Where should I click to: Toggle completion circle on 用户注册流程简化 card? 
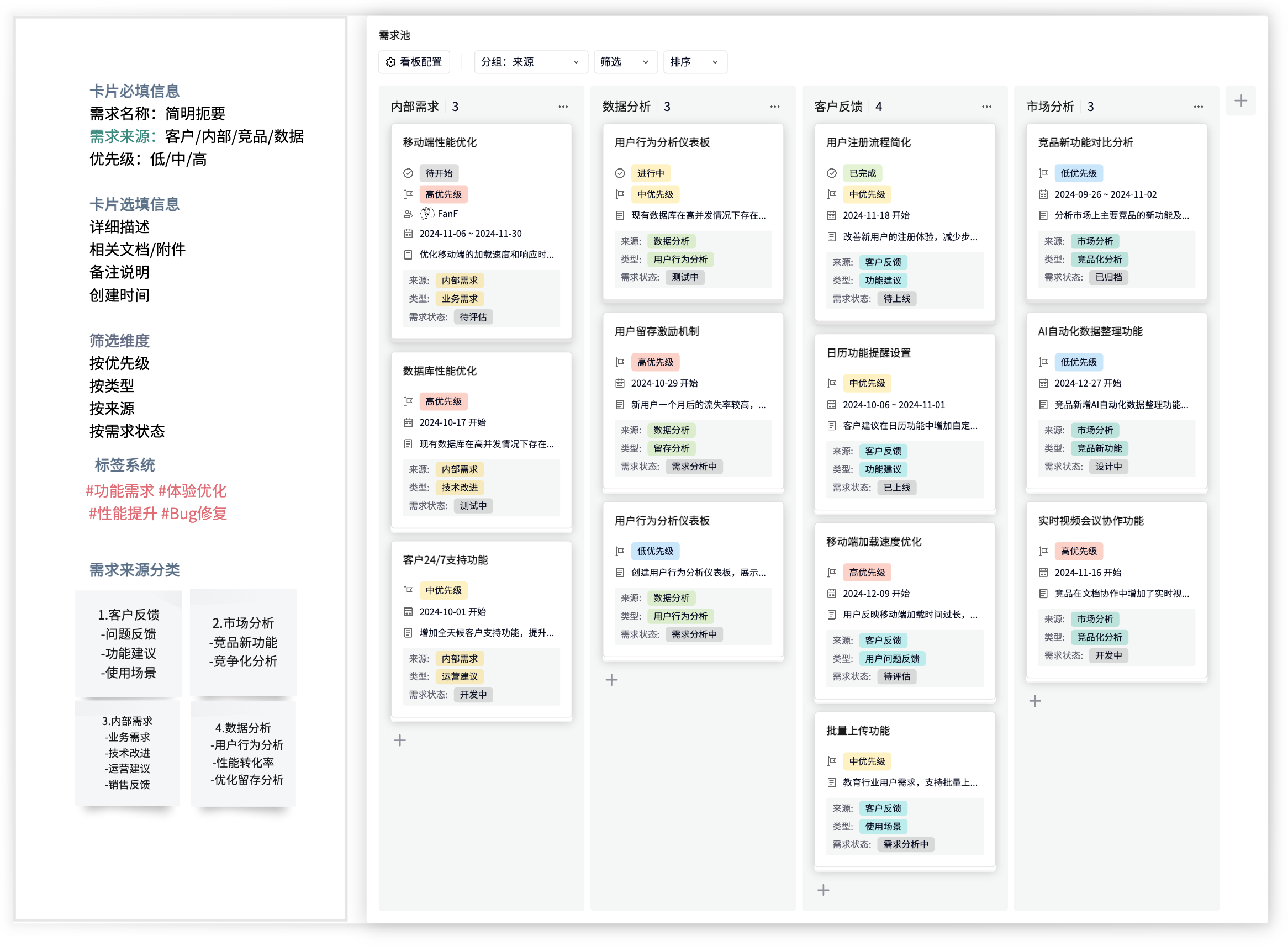(832, 173)
